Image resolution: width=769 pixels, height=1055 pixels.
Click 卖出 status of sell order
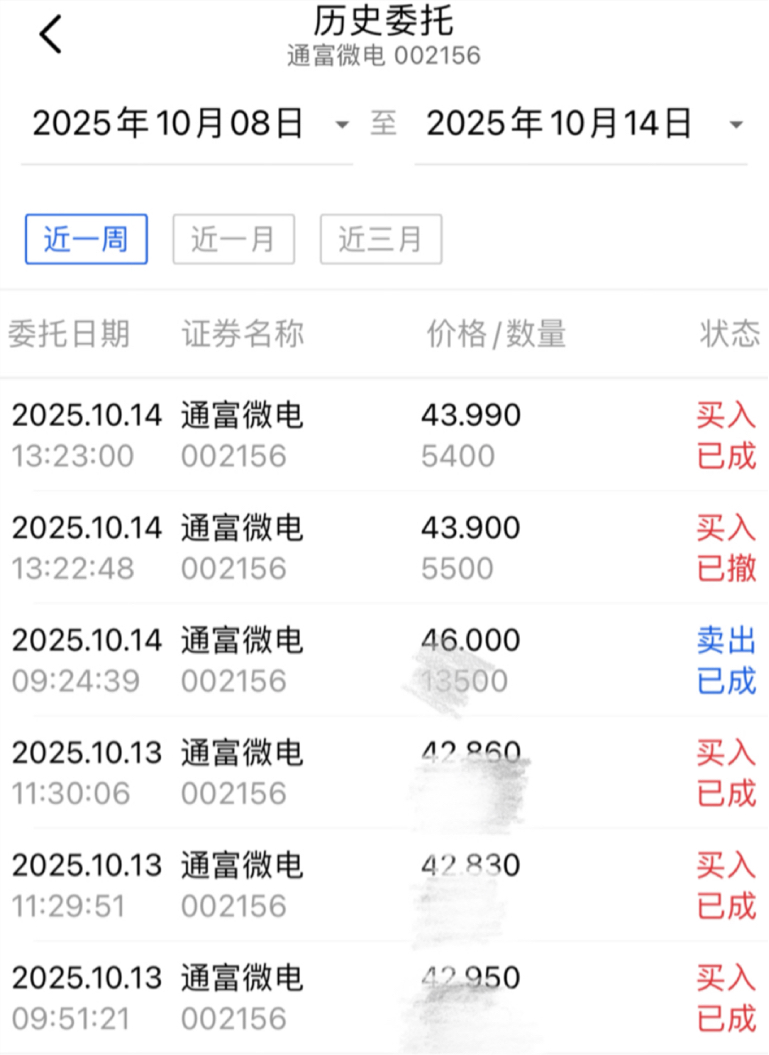tap(727, 640)
